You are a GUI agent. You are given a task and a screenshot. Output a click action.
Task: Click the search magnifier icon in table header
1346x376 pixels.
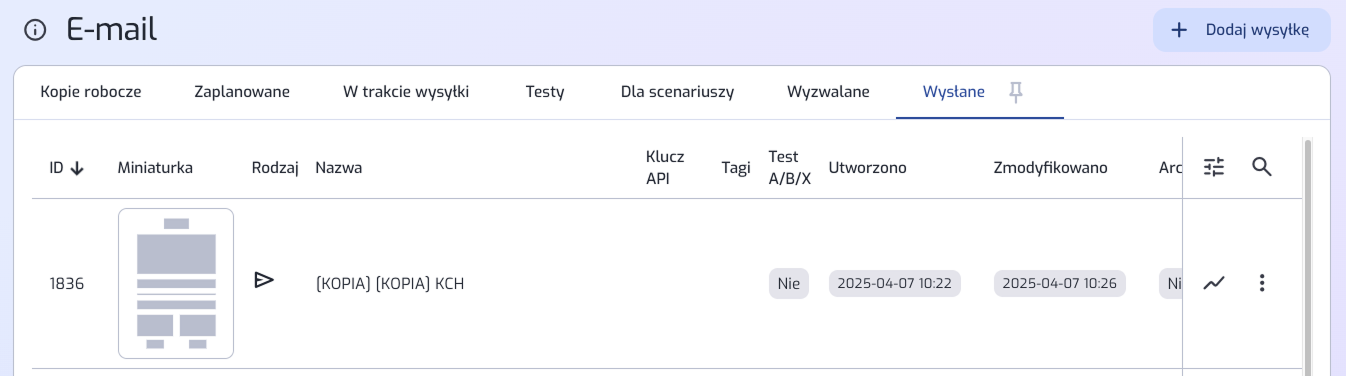coord(1262,167)
